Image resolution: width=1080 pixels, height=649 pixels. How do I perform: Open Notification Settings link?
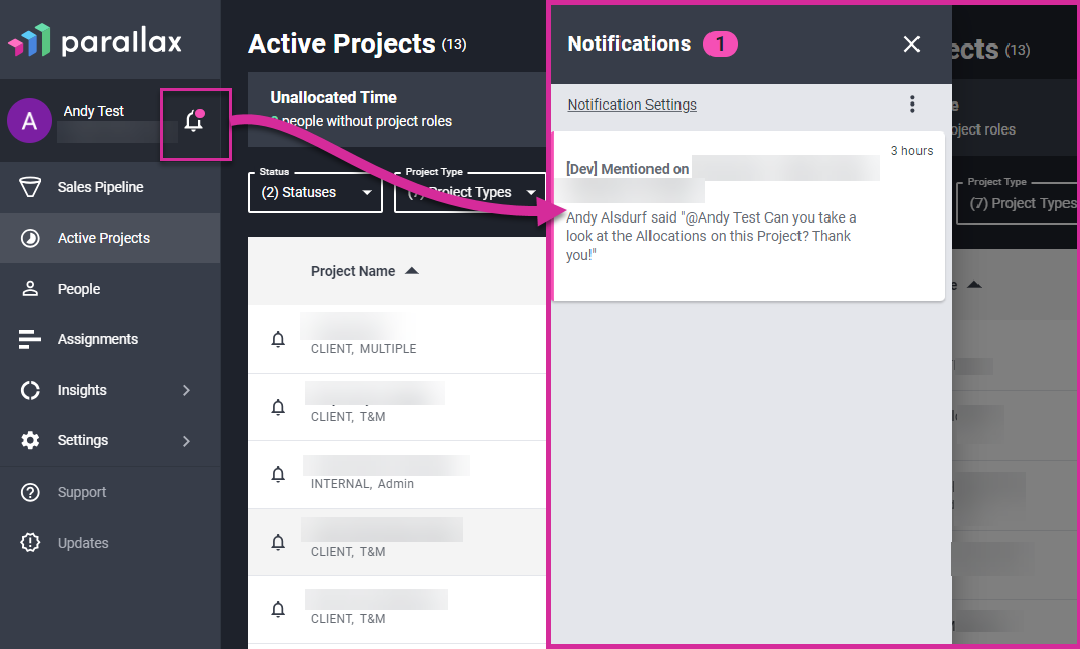631,104
